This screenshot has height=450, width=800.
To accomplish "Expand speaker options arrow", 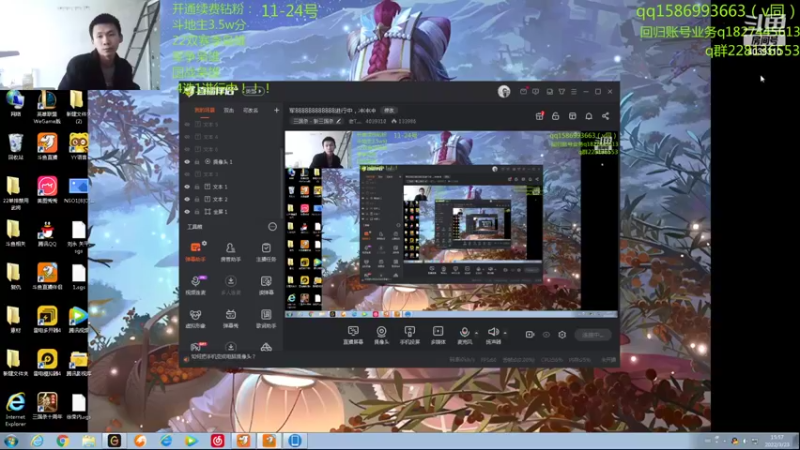I will pyautogui.click(x=505, y=333).
